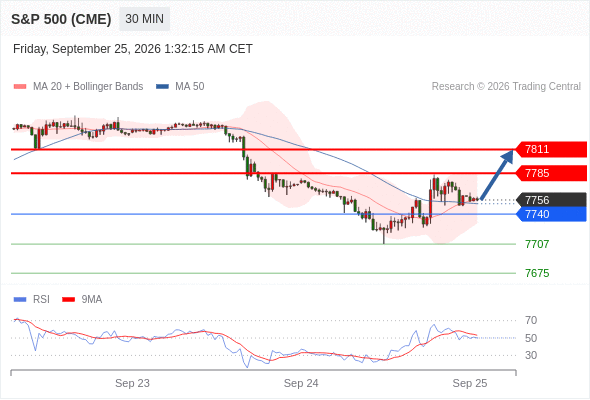
Task: Click the '9MA' legend label
Action: pos(92,300)
